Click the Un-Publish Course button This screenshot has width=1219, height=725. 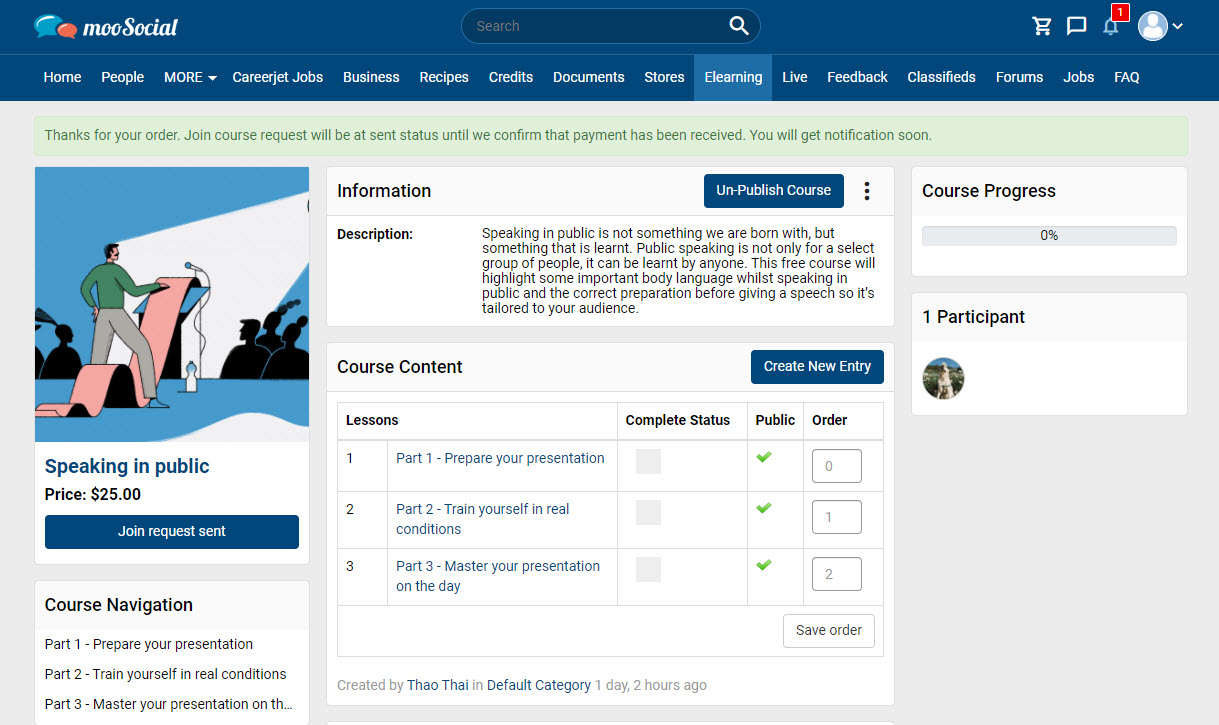tap(774, 190)
